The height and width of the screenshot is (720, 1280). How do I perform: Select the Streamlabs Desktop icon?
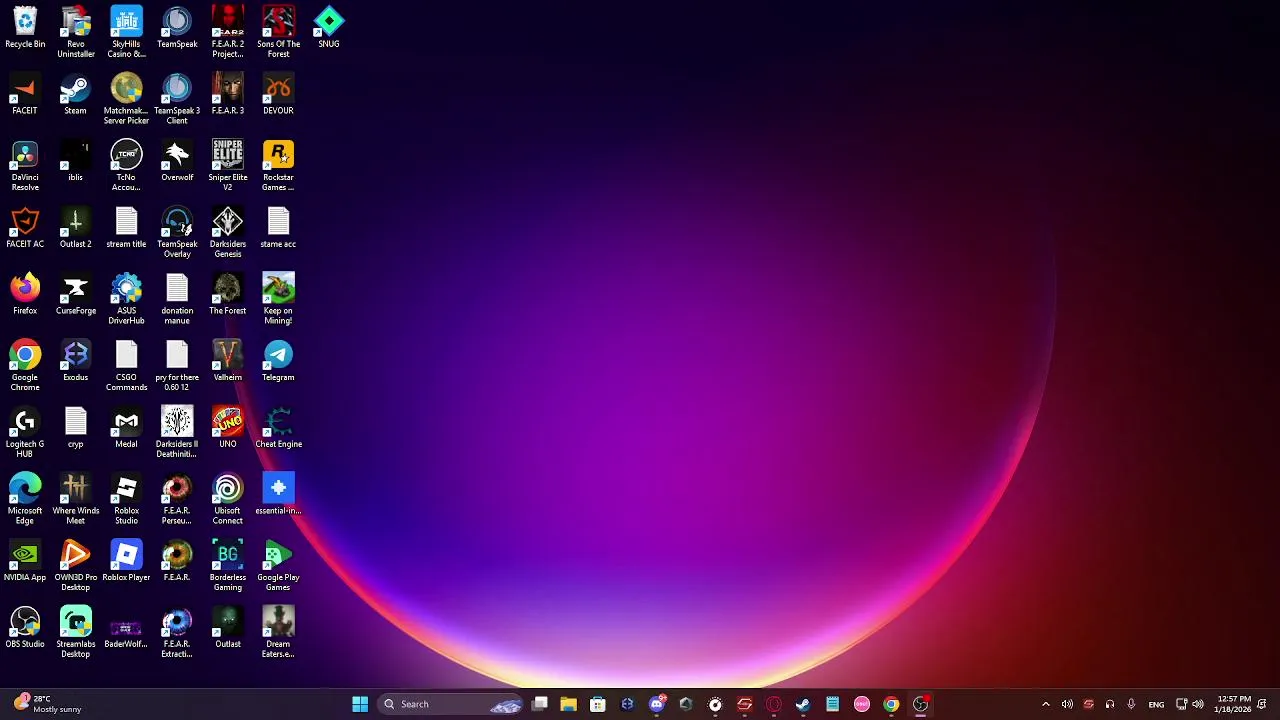pyautogui.click(x=76, y=633)
